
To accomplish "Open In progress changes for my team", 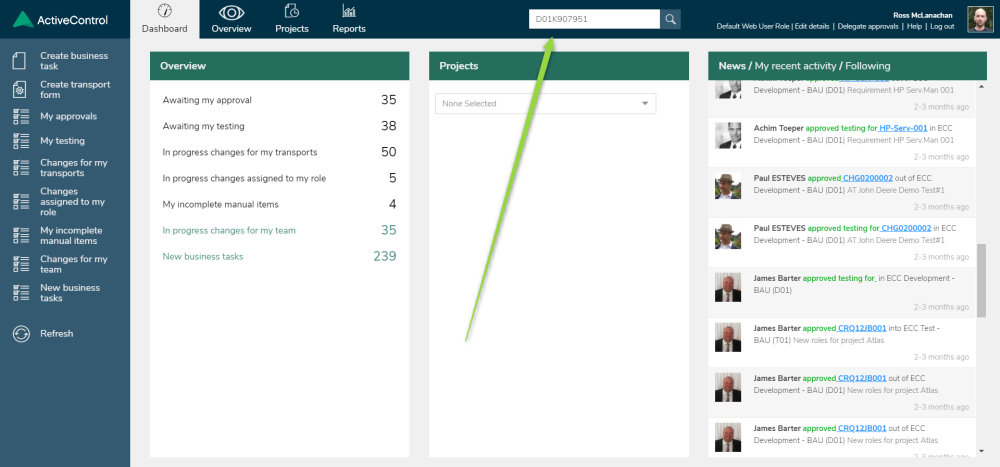I will [x=279, y=230].
